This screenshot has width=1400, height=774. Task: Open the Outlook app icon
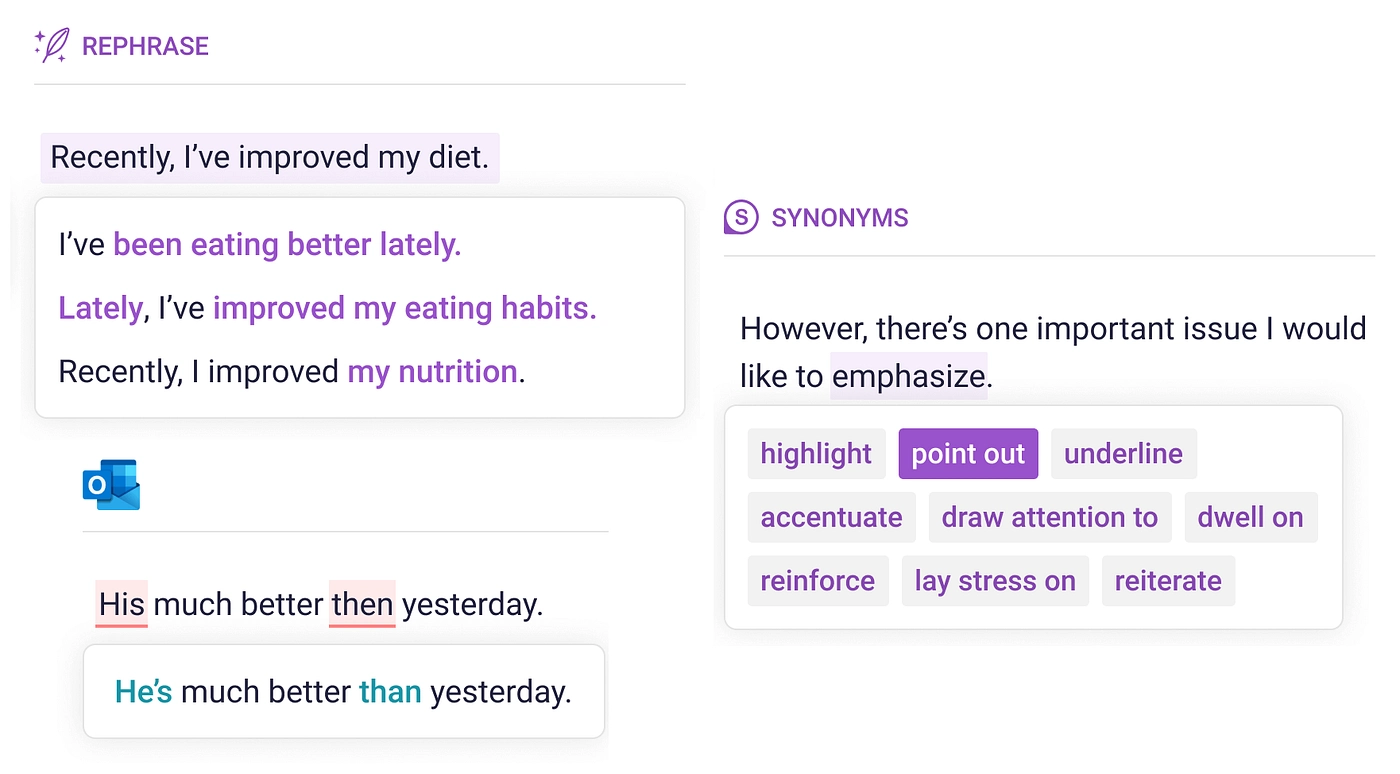pyautogui.click(x=111, y=485)
